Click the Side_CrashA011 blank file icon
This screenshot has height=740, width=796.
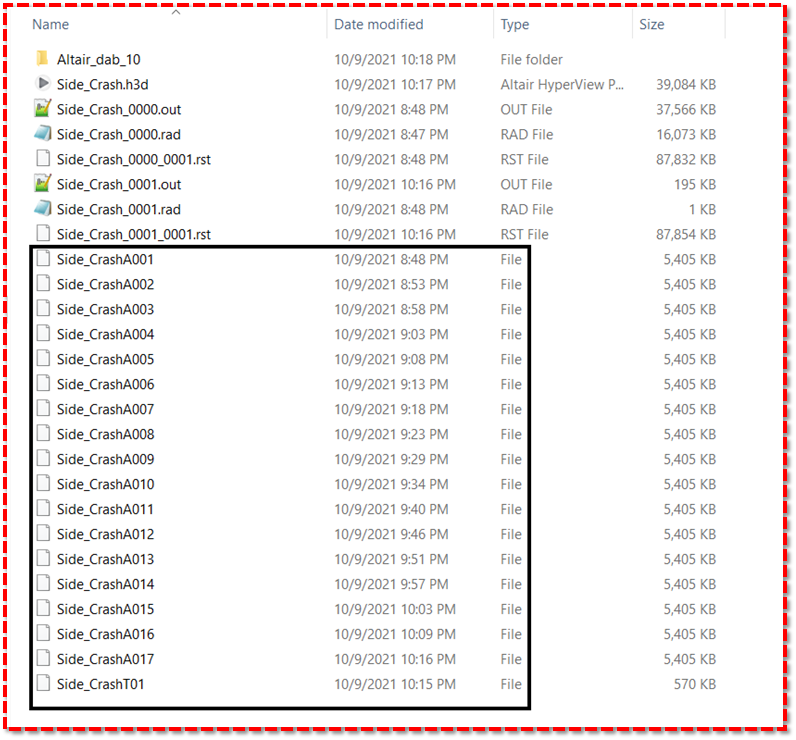43,509
